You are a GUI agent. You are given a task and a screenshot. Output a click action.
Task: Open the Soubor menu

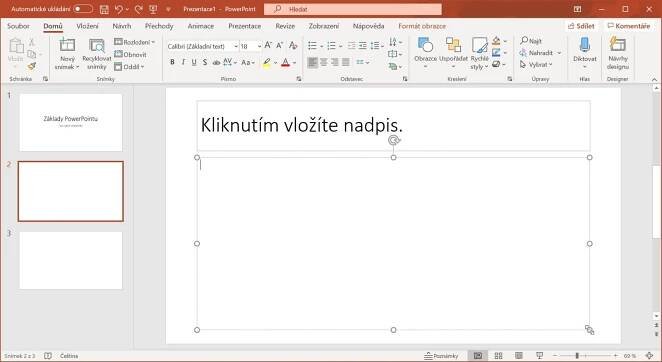pos(19,26)
